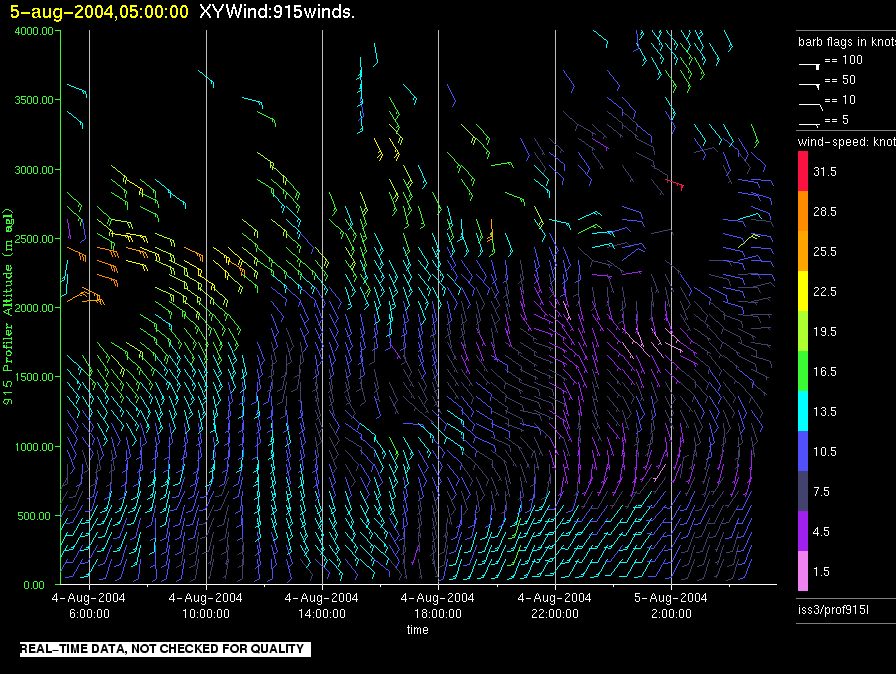Click the purple 4.5 color swatch
The width and height of the screenshot is (896, 674).
[x=803, y=531]
